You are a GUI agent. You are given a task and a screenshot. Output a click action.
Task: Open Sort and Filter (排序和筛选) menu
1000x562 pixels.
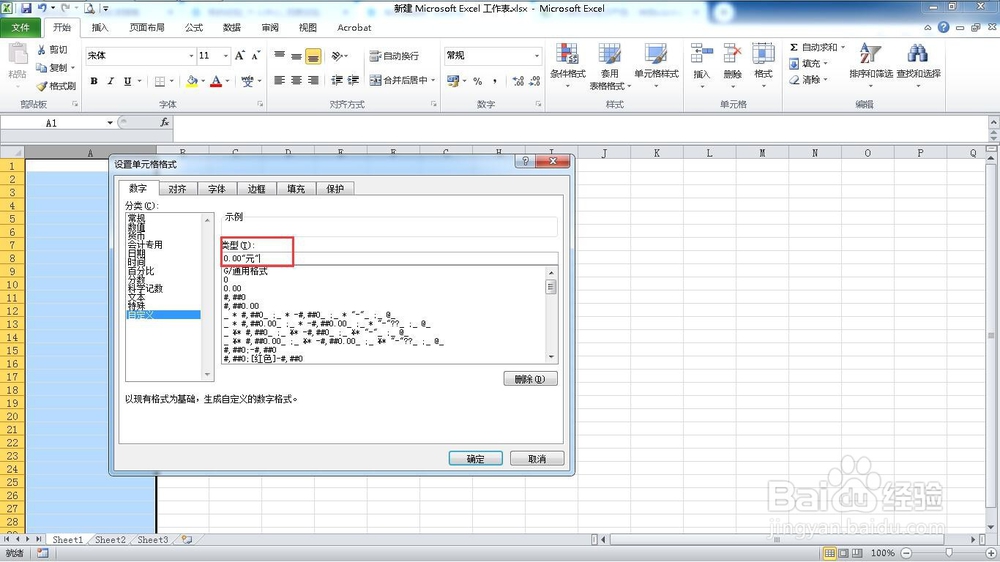point(871,65)
